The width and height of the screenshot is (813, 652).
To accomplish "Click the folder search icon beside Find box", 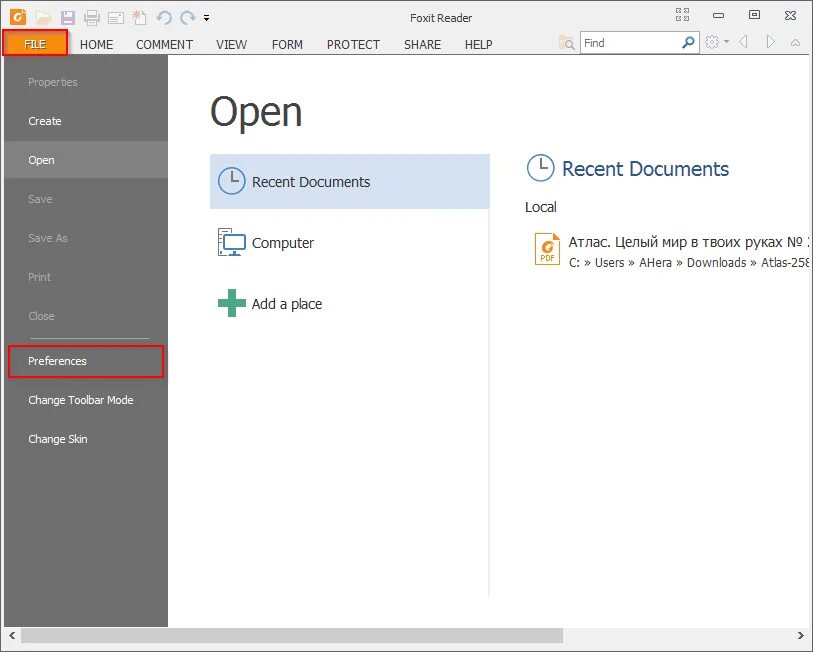I will (567, 43).
